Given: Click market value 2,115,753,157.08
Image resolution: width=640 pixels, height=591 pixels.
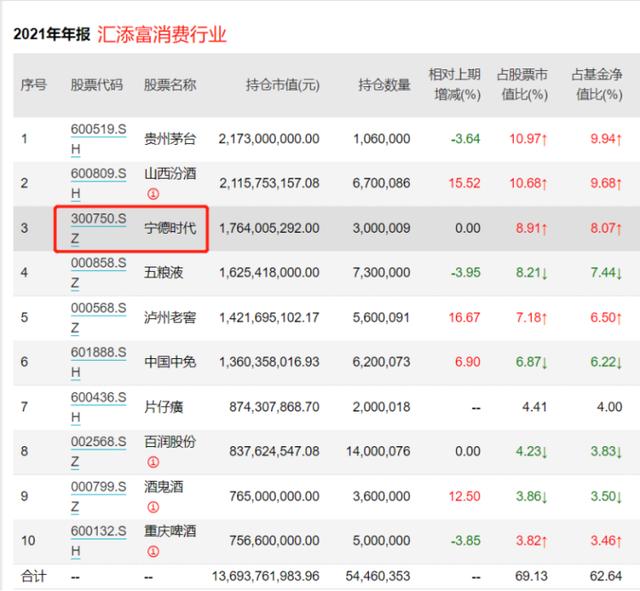Looking at the screenshot, I should pyautogui.click(x=269, y=183).
